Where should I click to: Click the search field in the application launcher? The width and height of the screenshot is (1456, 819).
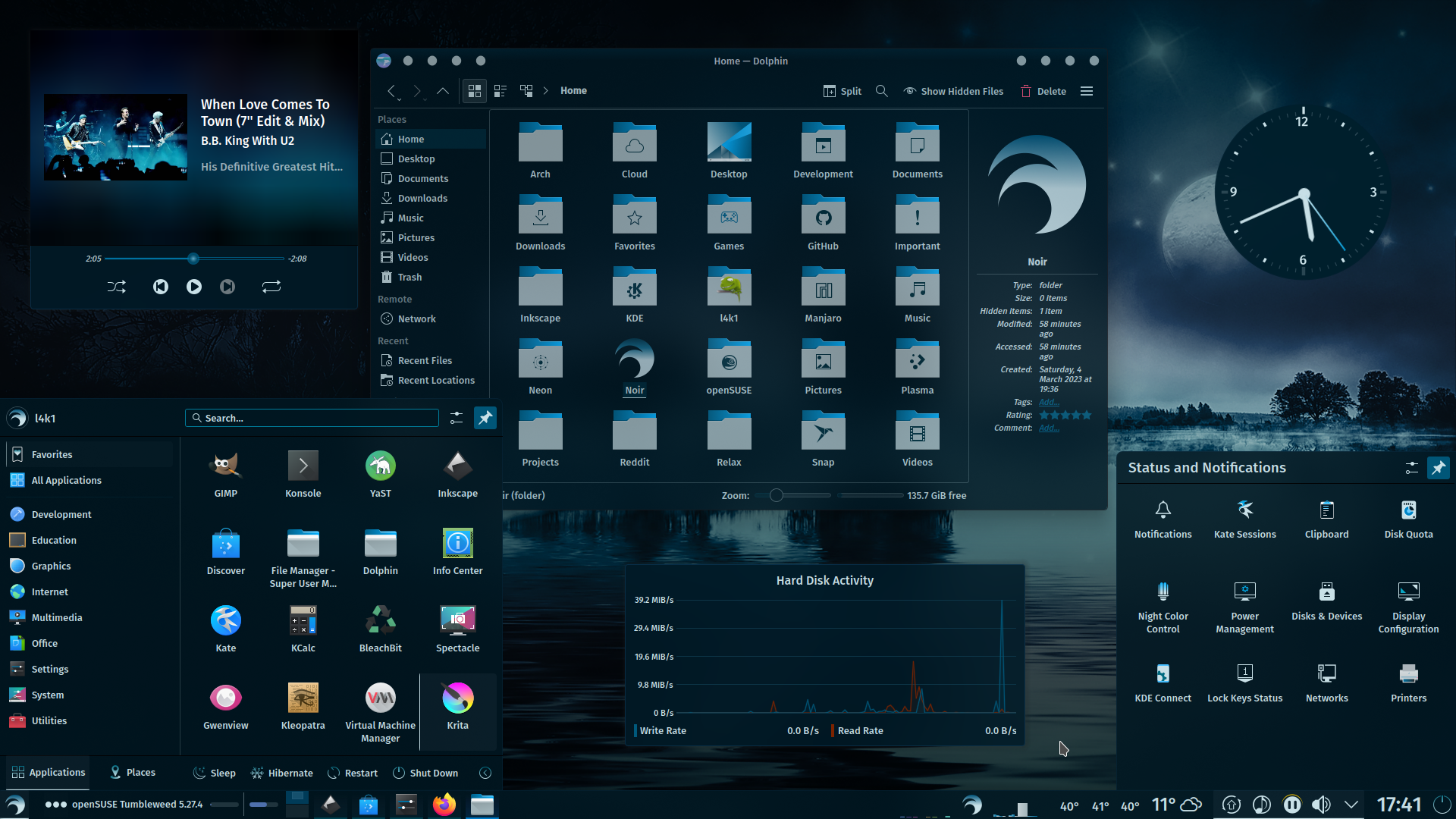point(311,418)
